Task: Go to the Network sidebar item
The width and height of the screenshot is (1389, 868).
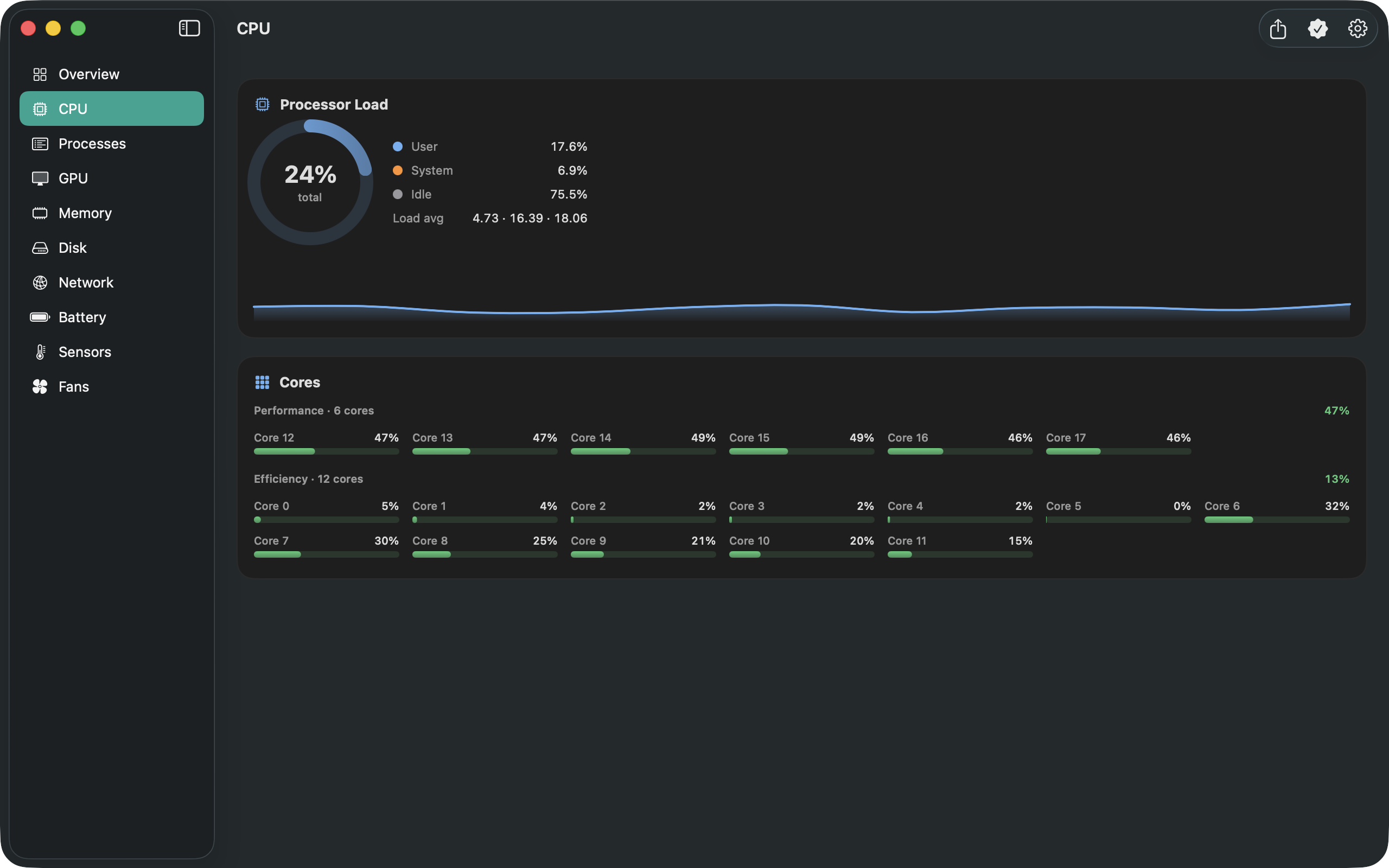Action: point(111,283)
